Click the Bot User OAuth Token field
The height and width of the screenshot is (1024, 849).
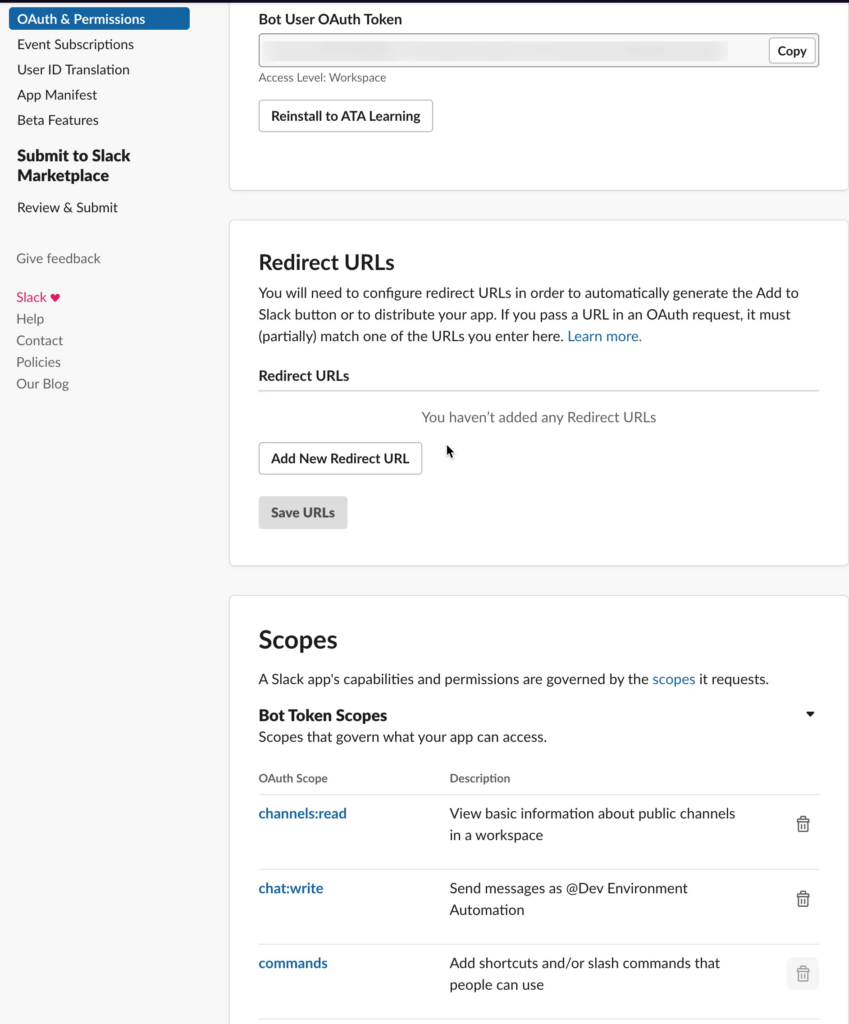513,51
